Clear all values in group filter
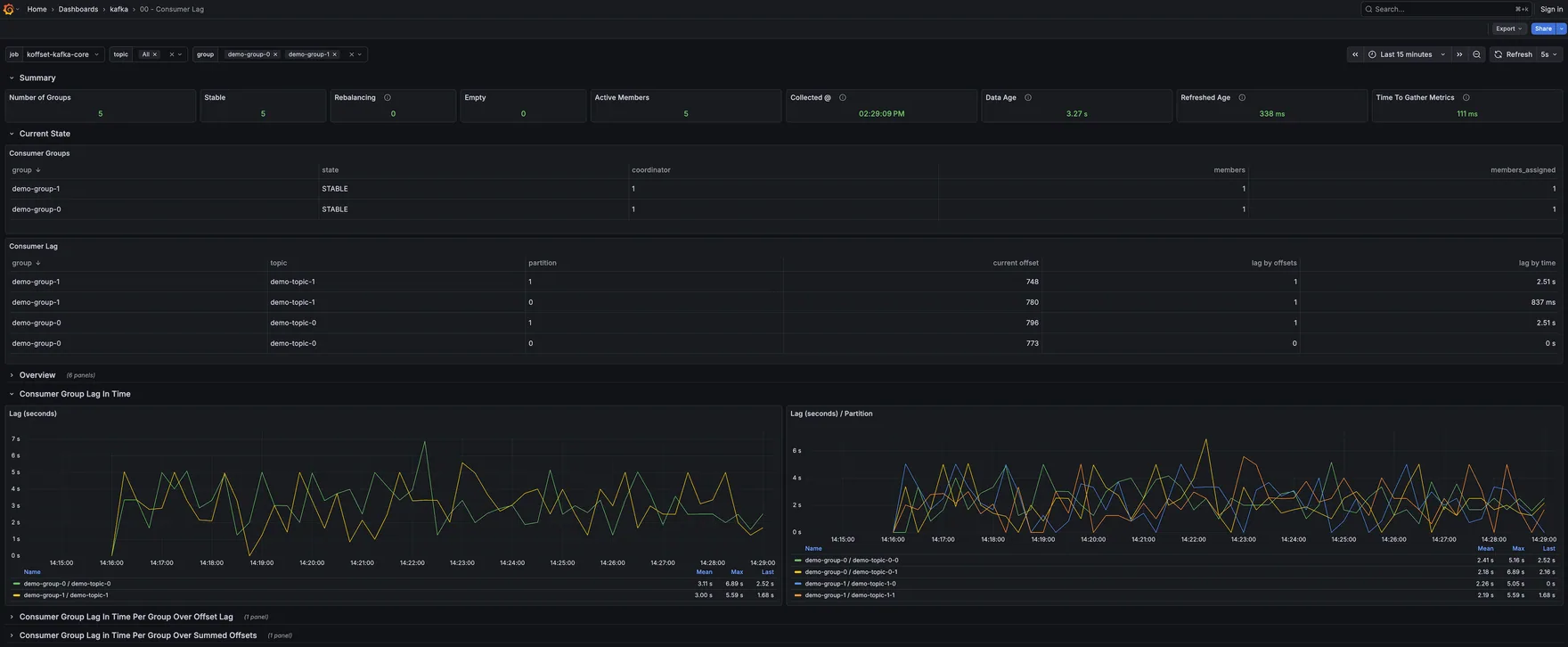 pyautogui.click(x=352, y=54)
